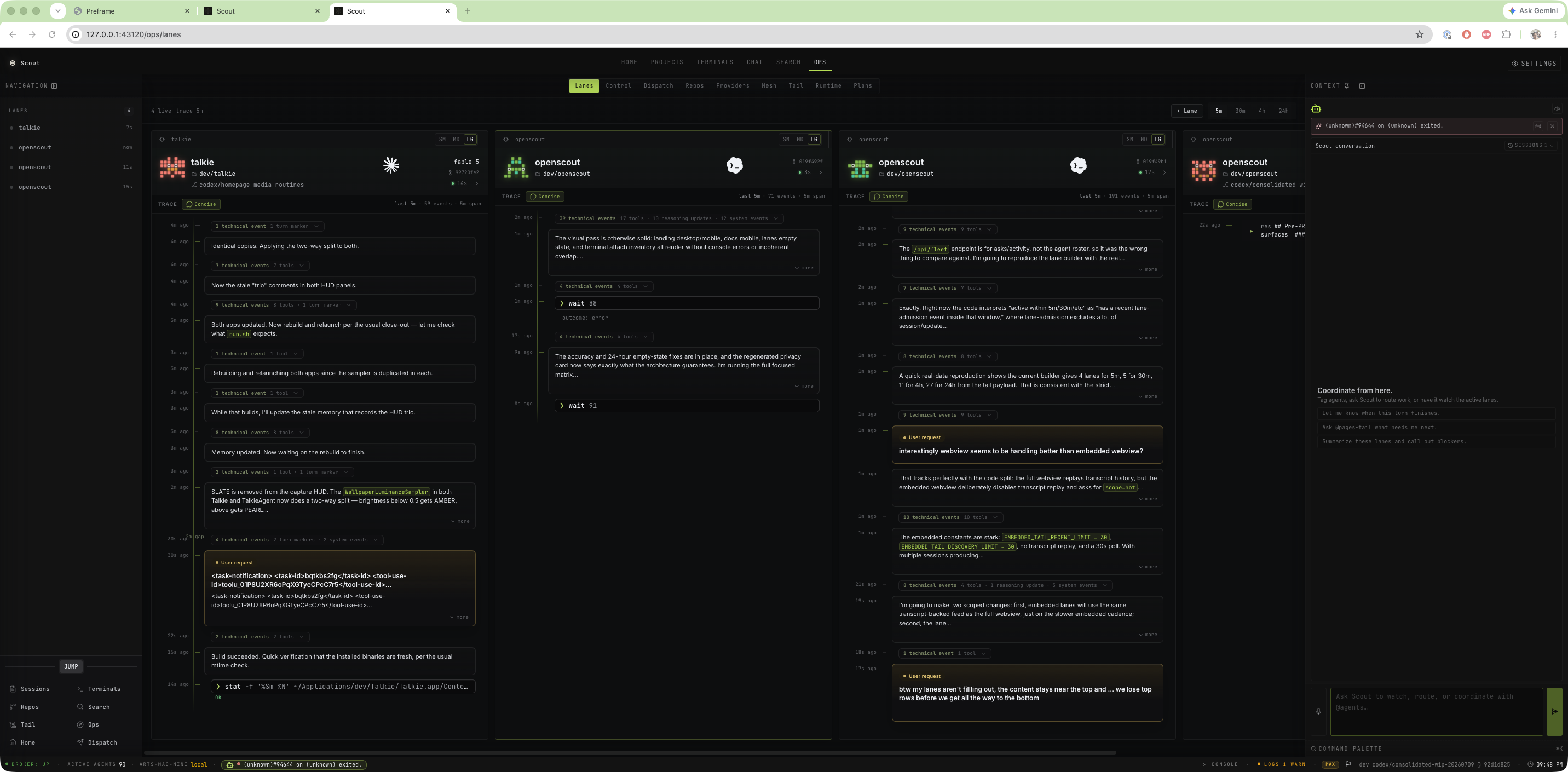Open Terminals in the jump menu
Image resolution: width=1568 pixels, height=772 pixels.
click(99, 689)
